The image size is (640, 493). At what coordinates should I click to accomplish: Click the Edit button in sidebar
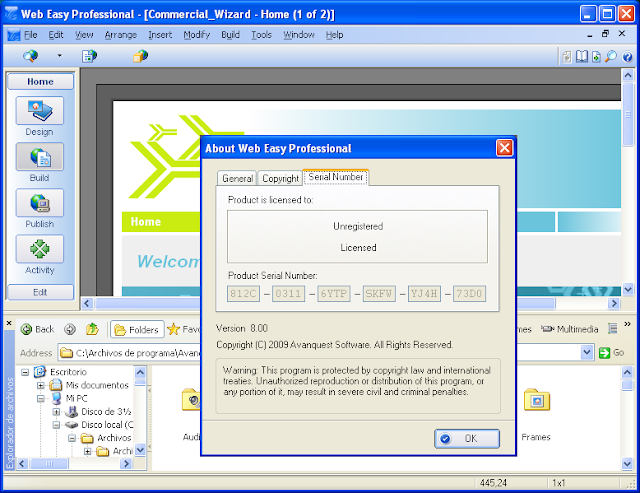(x=40, y=292)
